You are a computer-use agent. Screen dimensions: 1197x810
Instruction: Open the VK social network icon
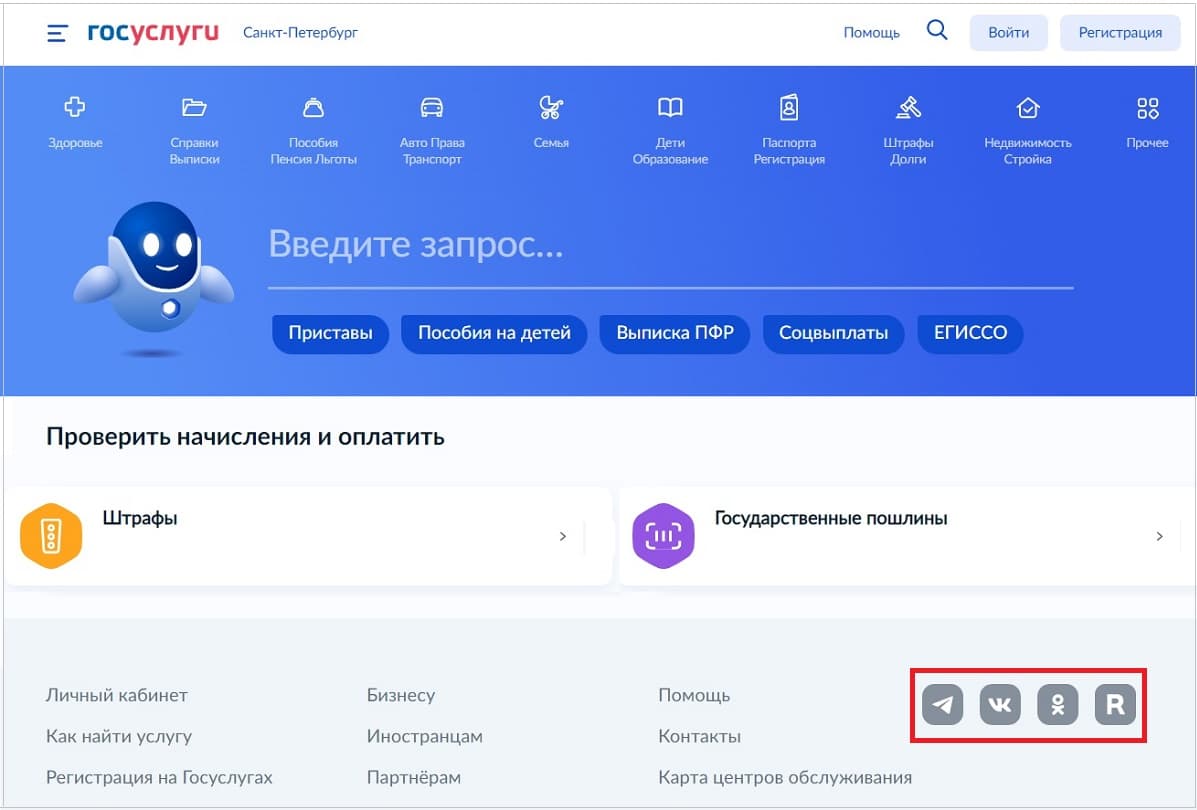pyautogui.click(x=1000, y=705)
